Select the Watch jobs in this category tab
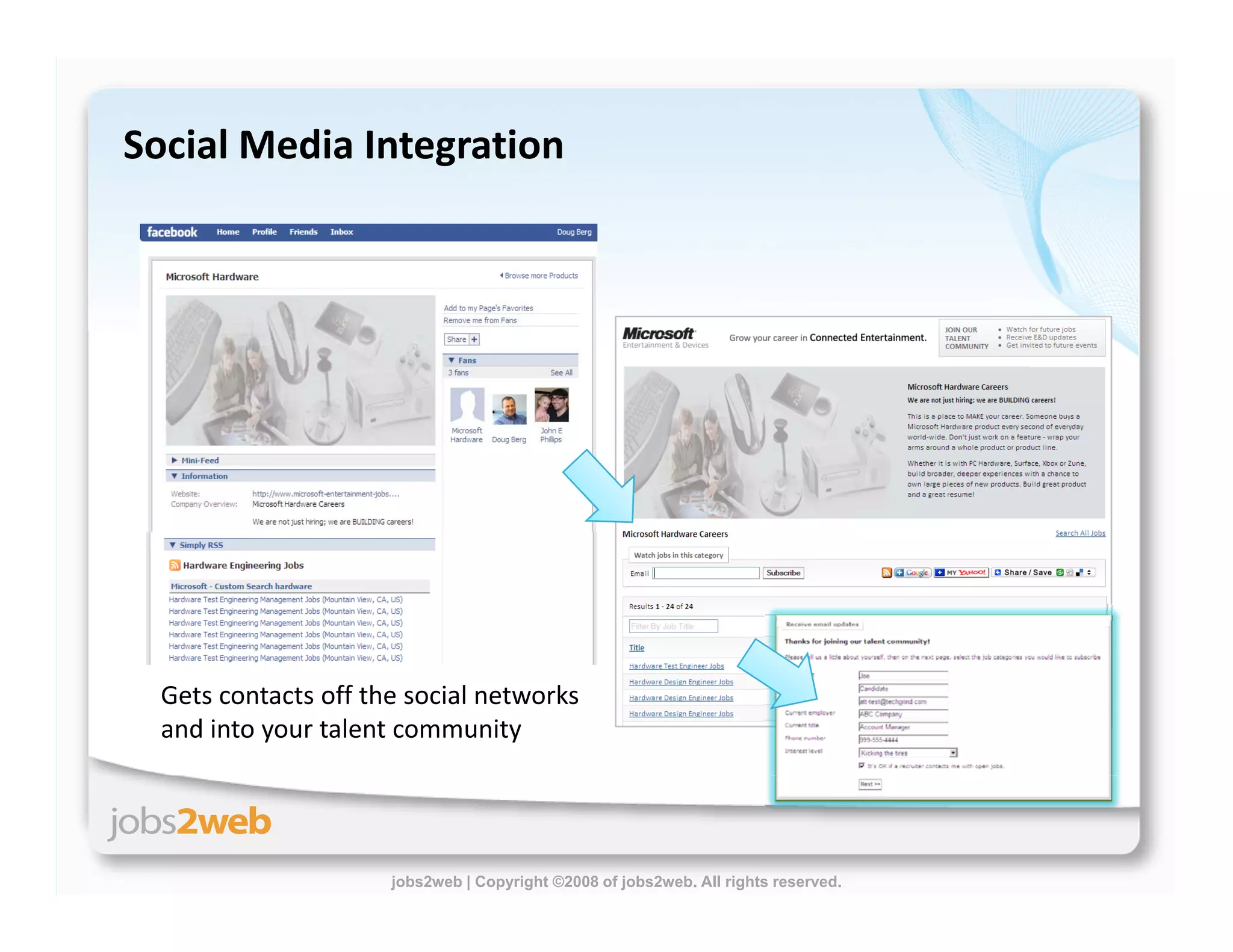Image resolution: width=1233 pixels, height=952 pixels. pos(678,555)
